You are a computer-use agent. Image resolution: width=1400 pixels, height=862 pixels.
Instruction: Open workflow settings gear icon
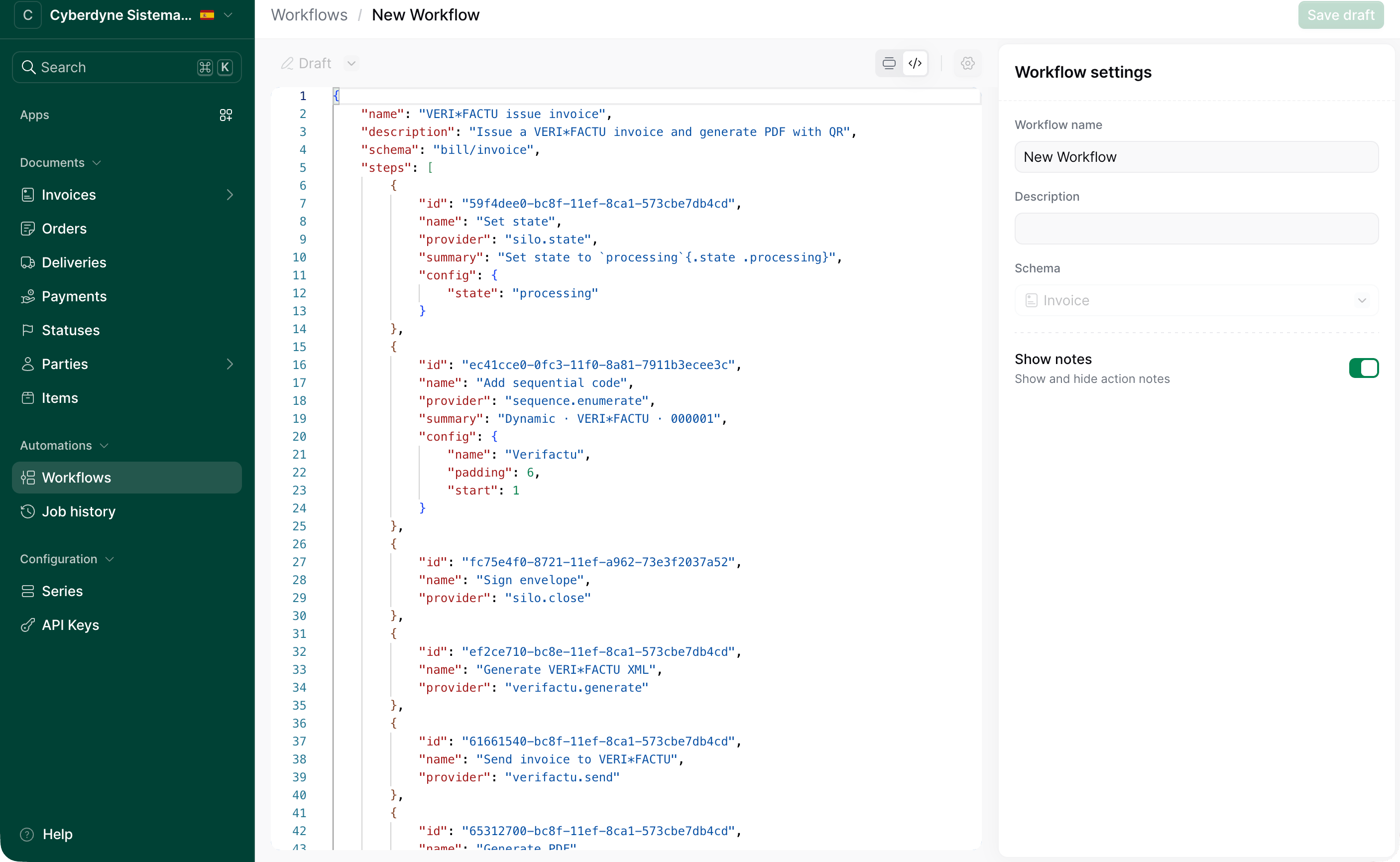[967, 63]
